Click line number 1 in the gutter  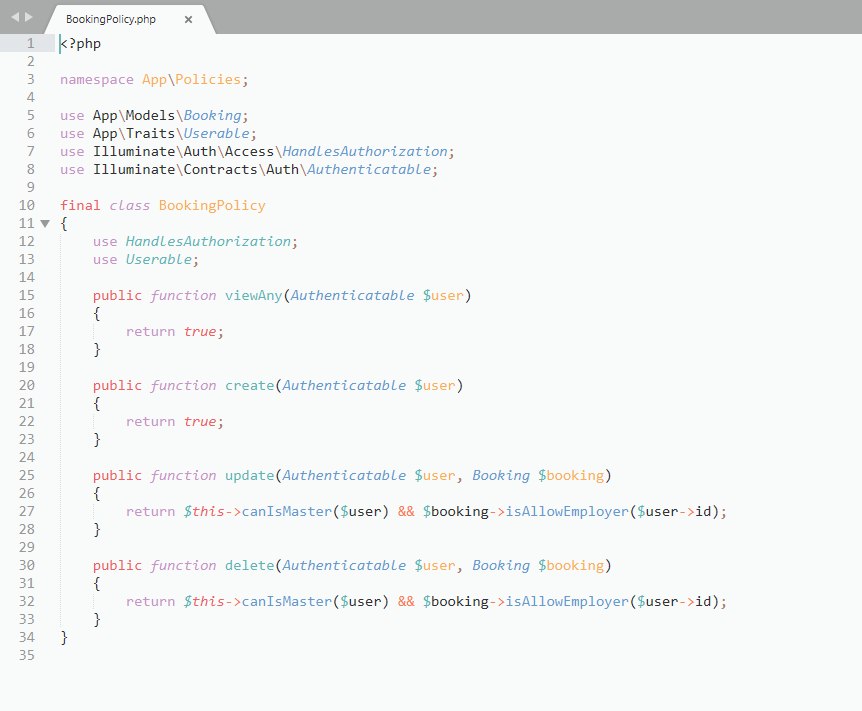pyautogui.click(x=31, y=43)
